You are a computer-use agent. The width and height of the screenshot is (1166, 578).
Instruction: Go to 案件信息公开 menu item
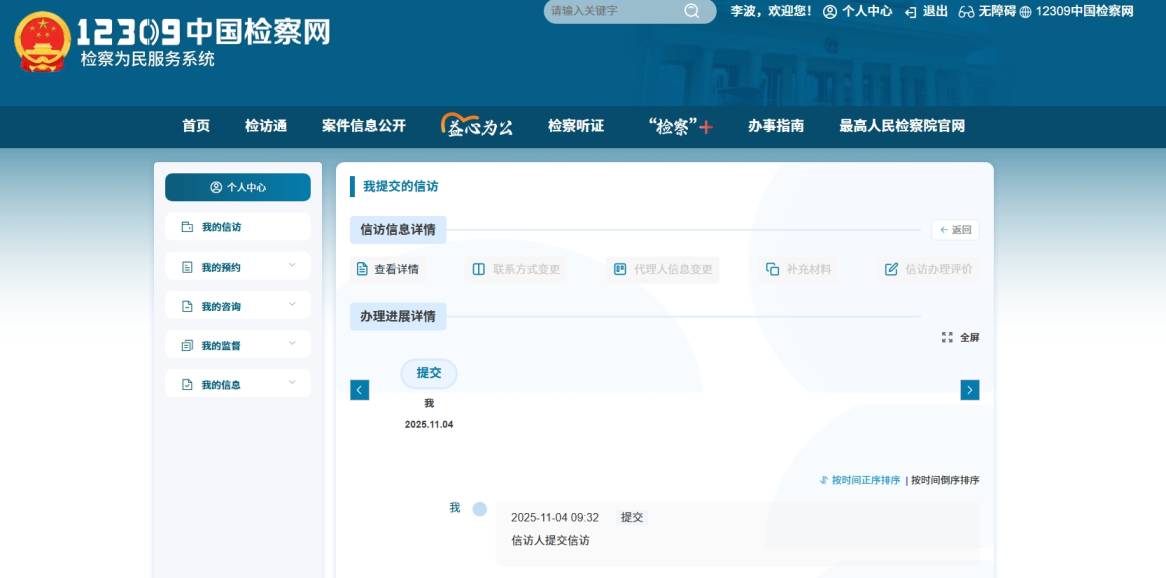click(364, 126)
